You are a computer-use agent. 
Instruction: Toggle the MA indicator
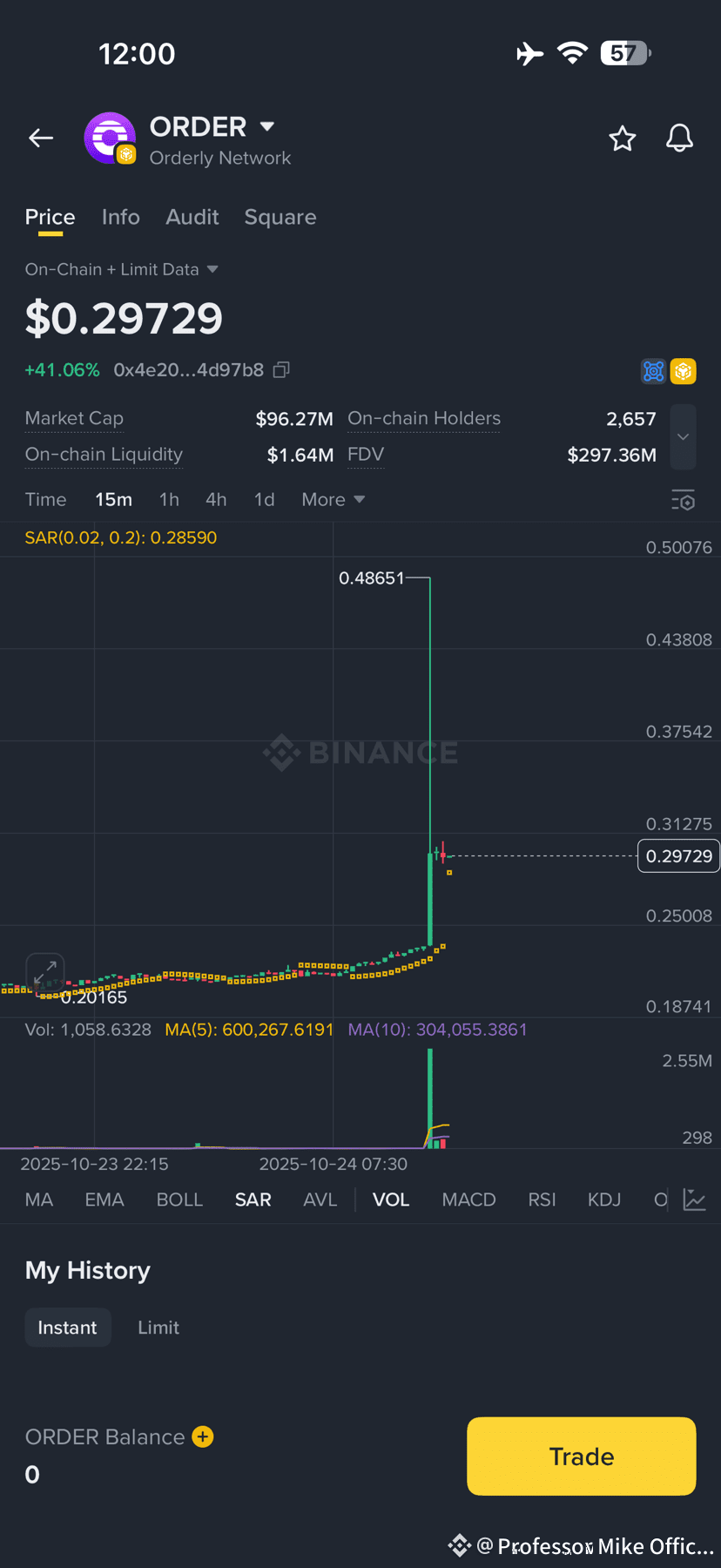coord(39,1200)
